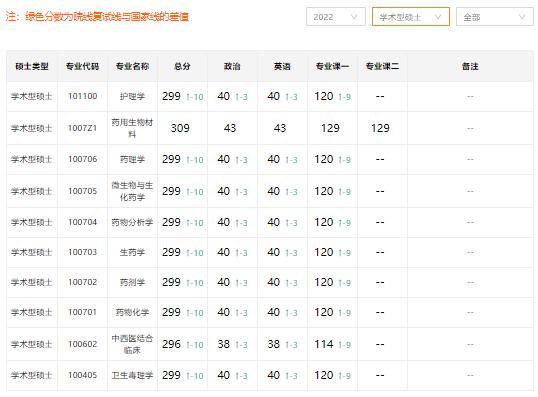Open the 2022 year dropdown
Screen dimensions: 538x397
[336, 17]
